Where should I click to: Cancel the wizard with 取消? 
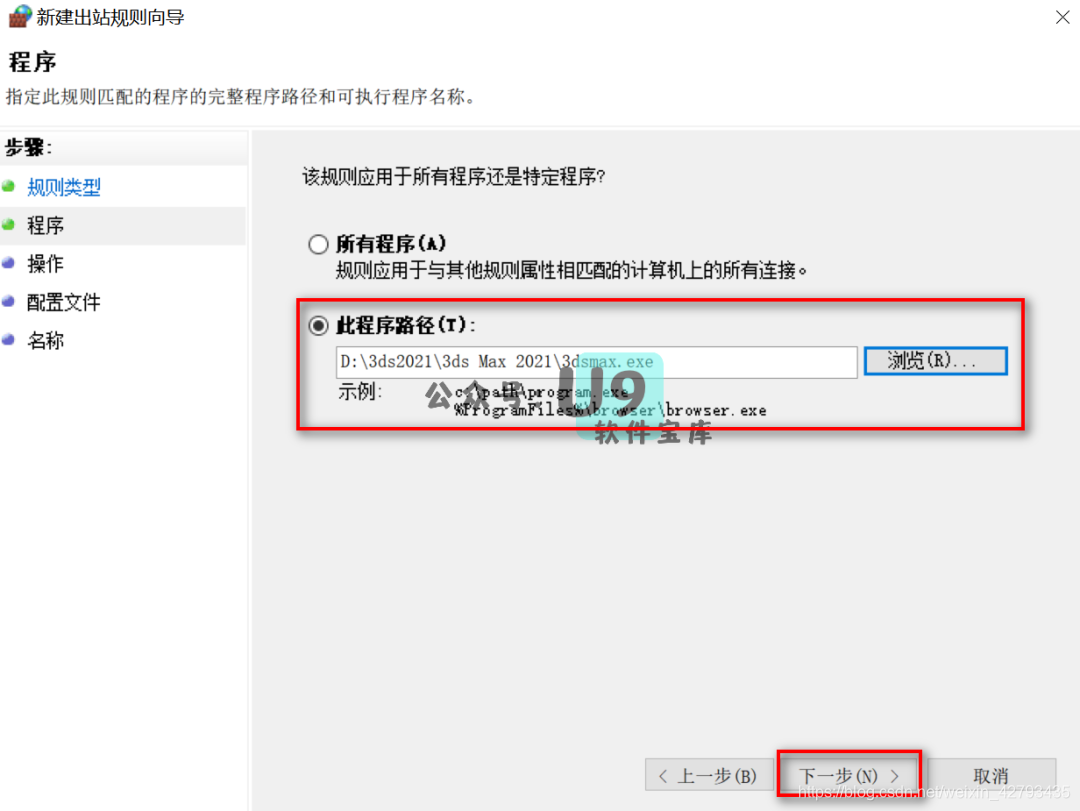click(991, 775)
